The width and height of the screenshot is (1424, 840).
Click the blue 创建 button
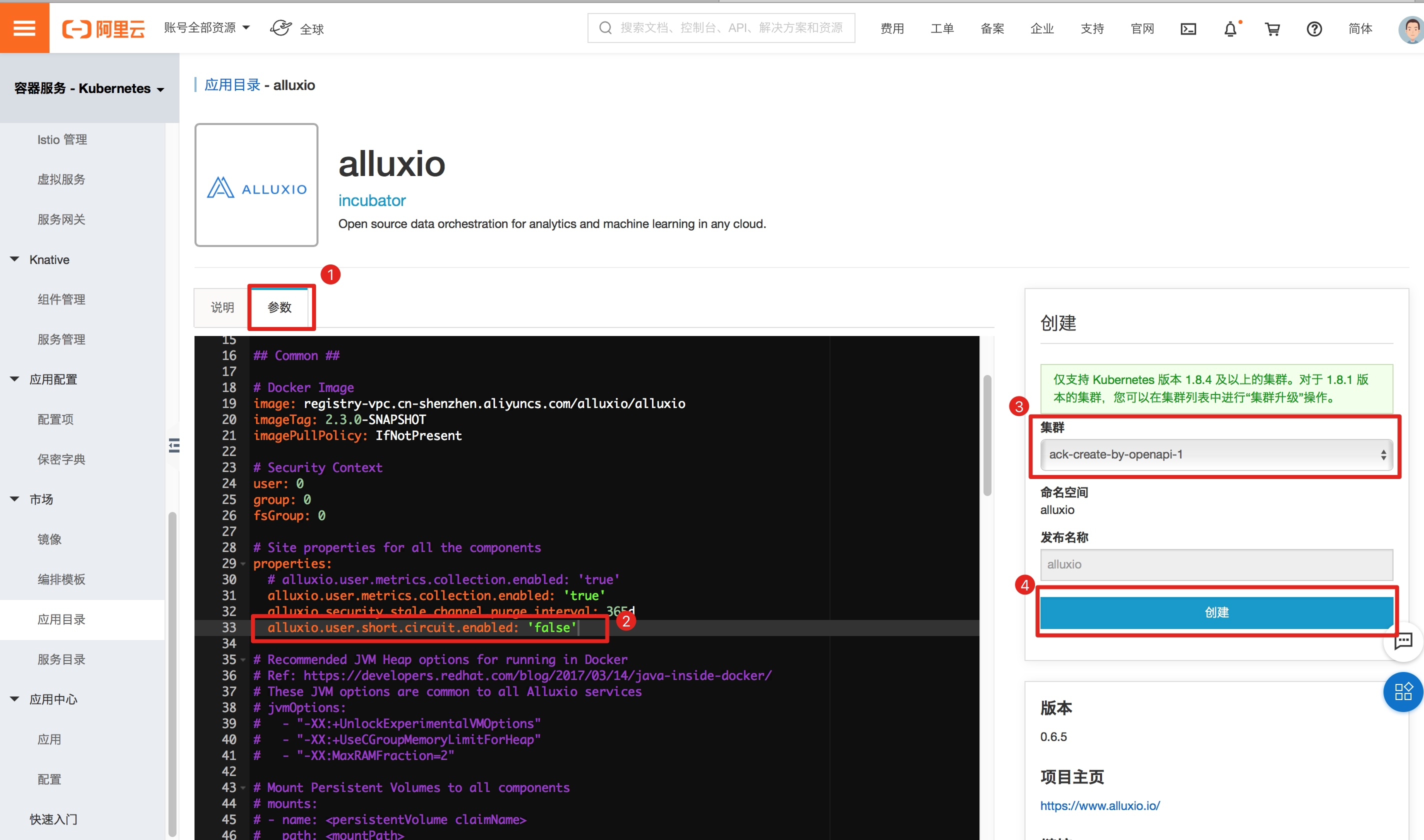[x=1216, y=612]
